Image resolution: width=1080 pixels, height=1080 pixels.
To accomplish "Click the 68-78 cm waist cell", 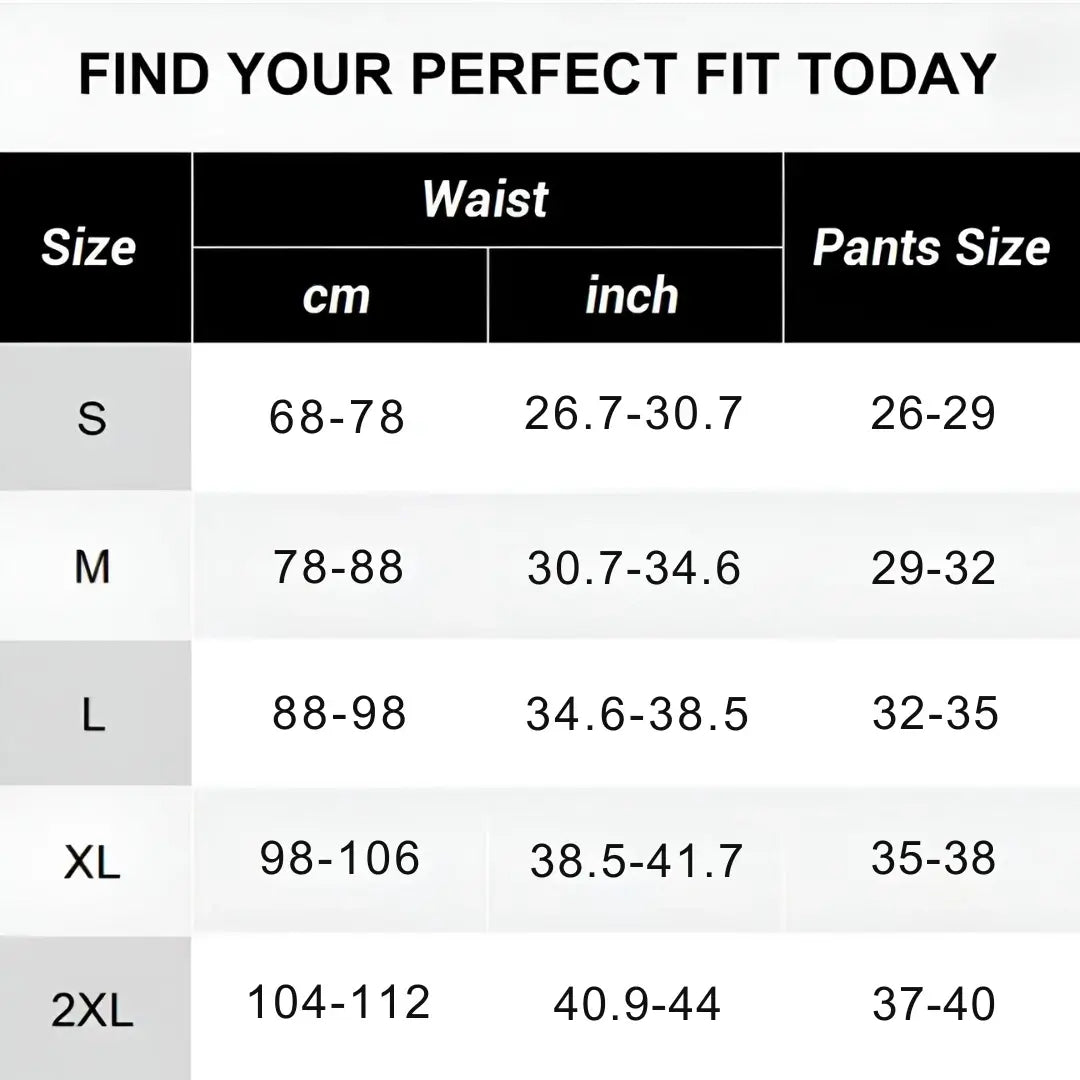I will 337,417.
